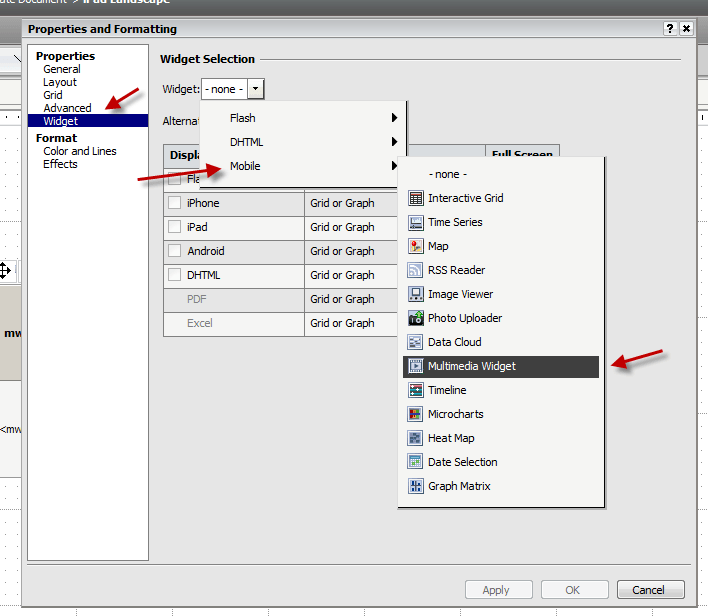Screen dimensions: 708x616
Task: Click the Photo Uploader camera icon
Action: pos(416,318)
